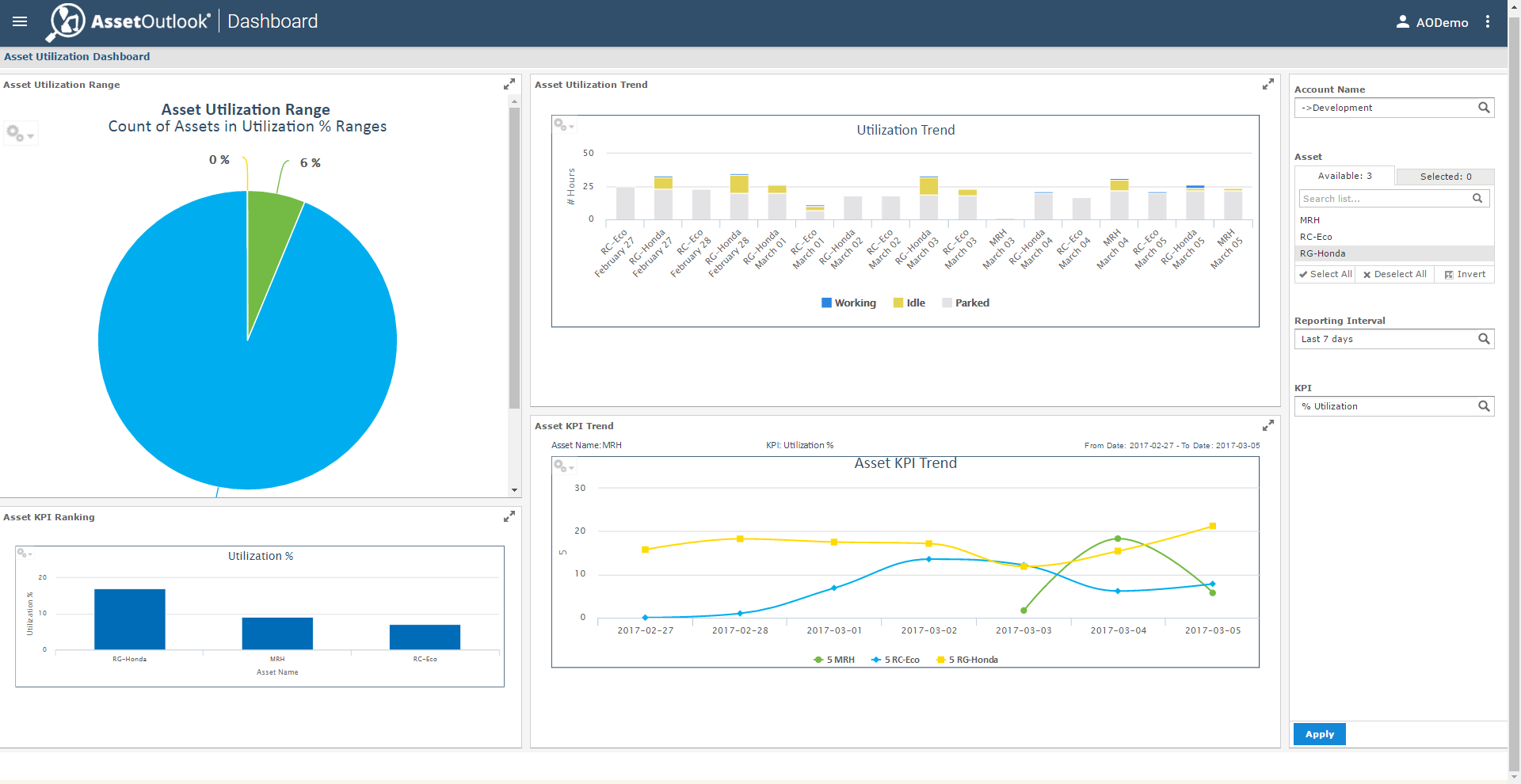
Task: Click the AssetOutlook logo
Action: [x=128, y=22]
